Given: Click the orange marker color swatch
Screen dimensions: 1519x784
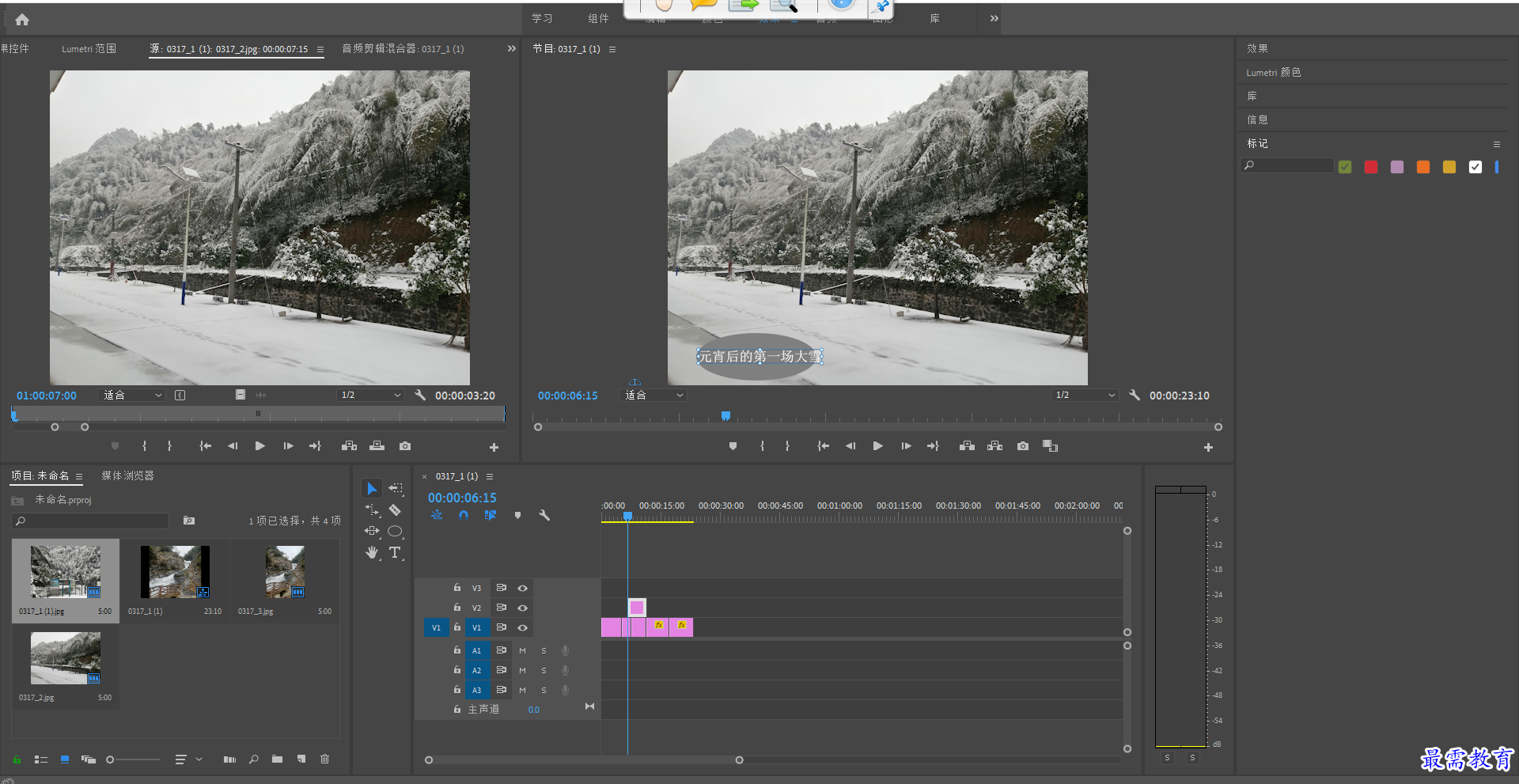Looking at the screenshot, I should tap(1423, 167).
